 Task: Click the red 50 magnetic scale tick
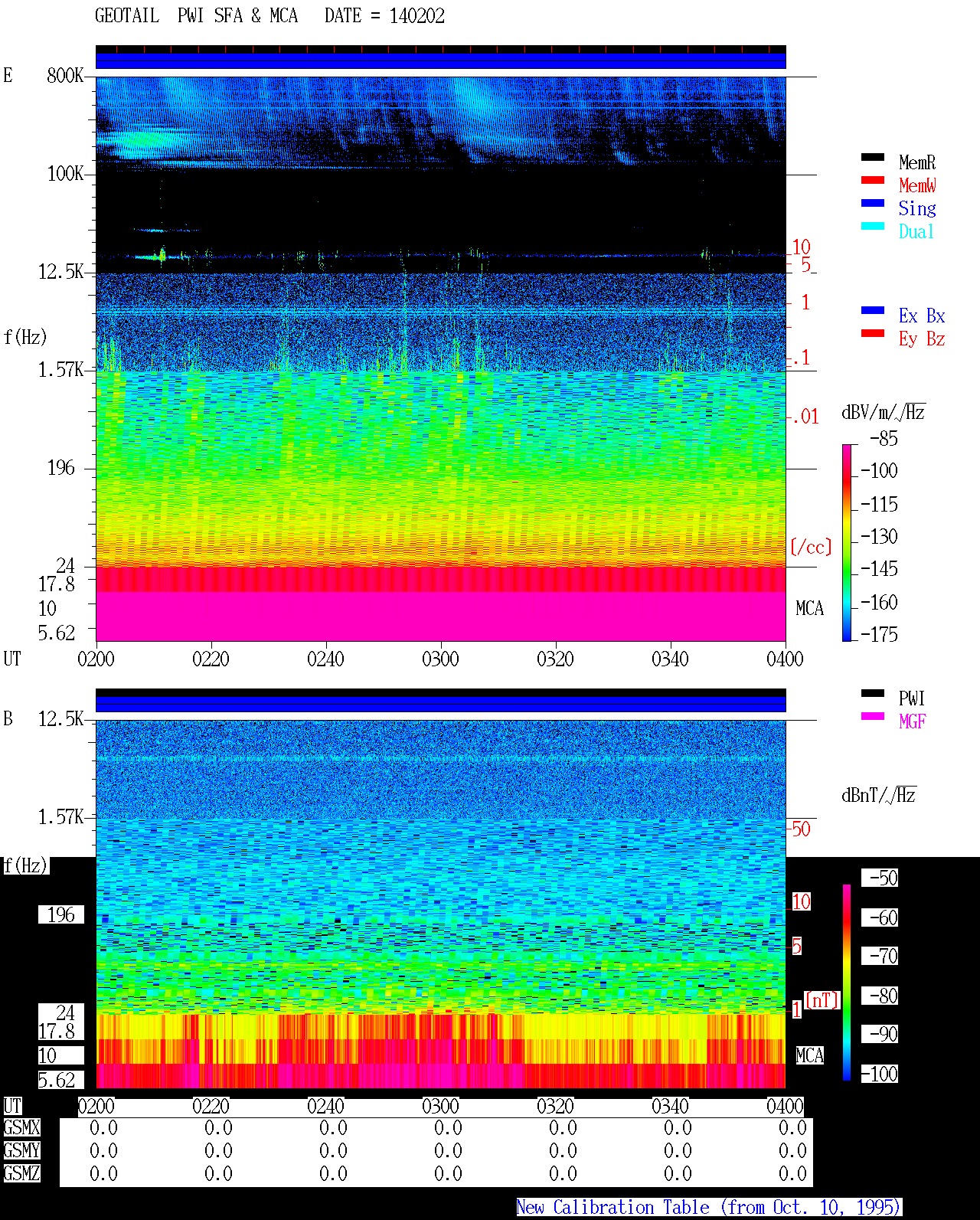[x=801, y=829]
